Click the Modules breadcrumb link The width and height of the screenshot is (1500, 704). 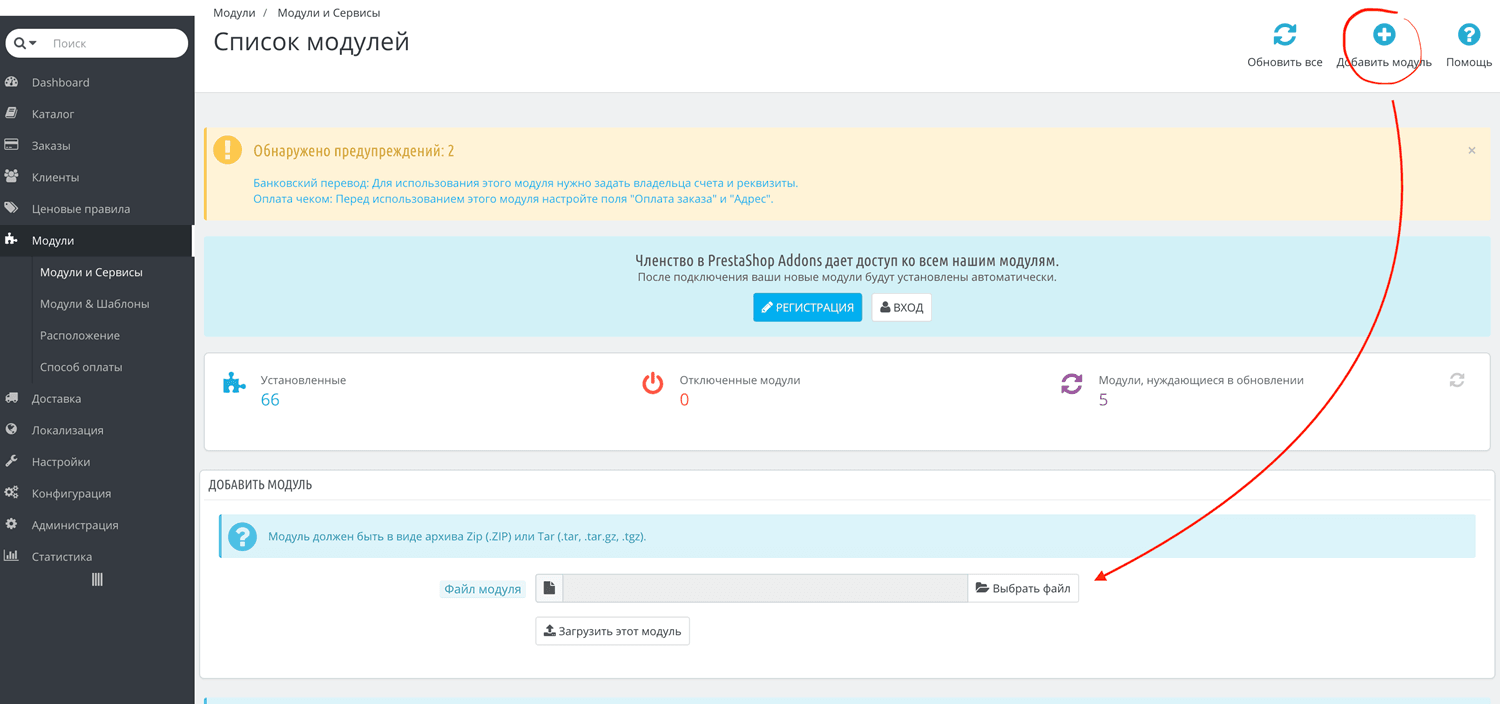click(x=234, y=13)
